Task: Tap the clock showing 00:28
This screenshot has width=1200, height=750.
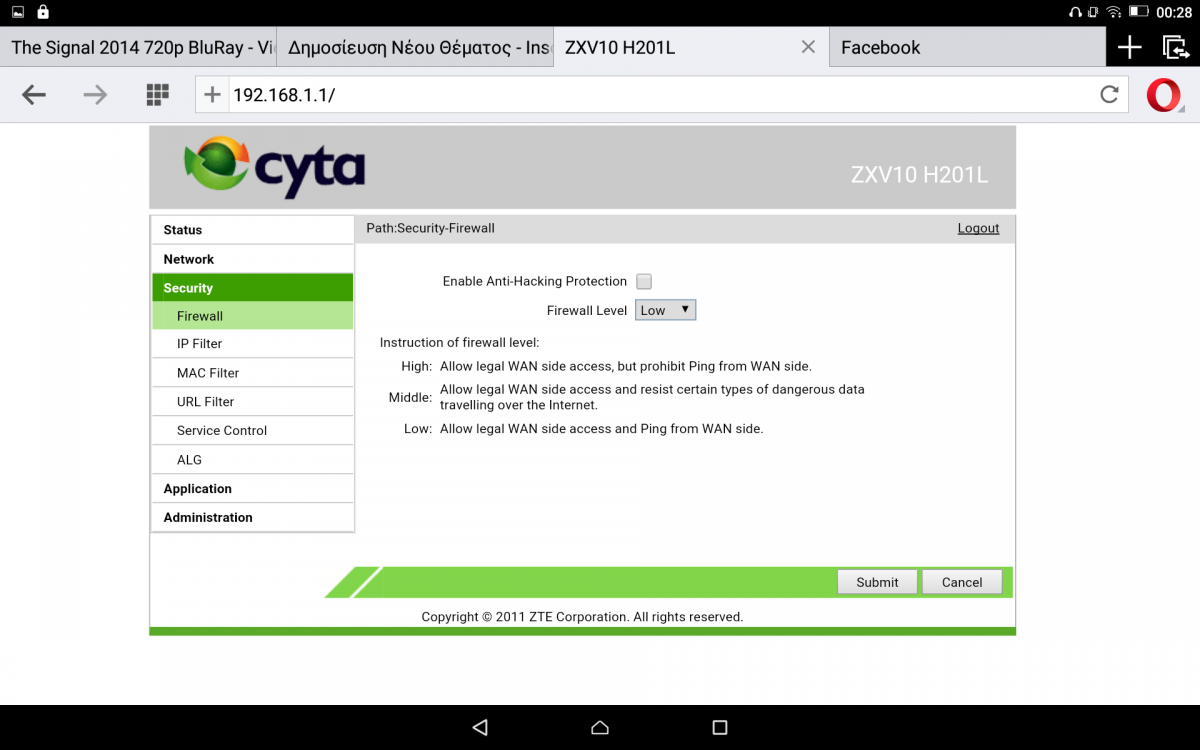Action: click(x=1173, y=12)
